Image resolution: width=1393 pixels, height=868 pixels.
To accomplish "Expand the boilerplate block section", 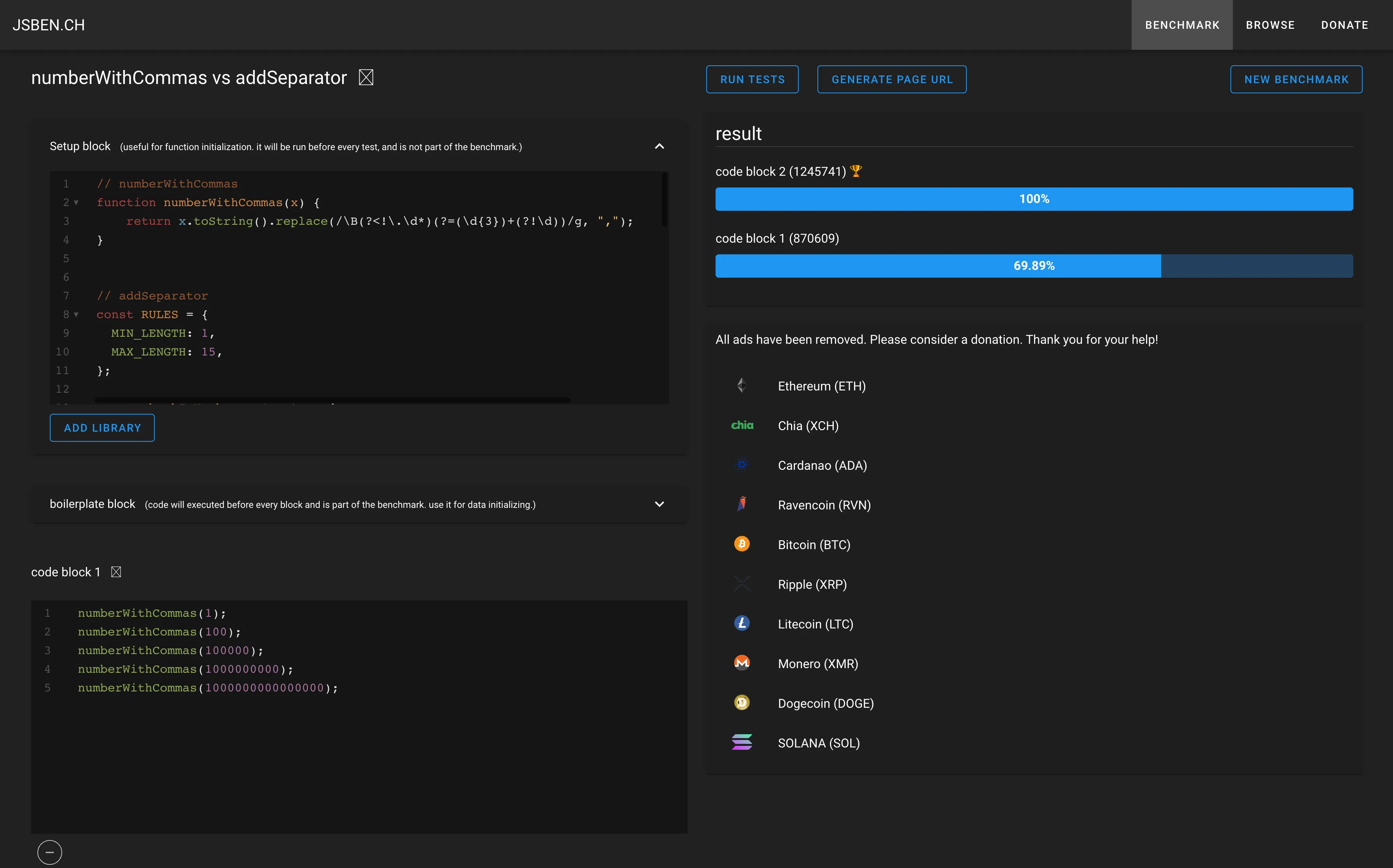I will (659, 504).
